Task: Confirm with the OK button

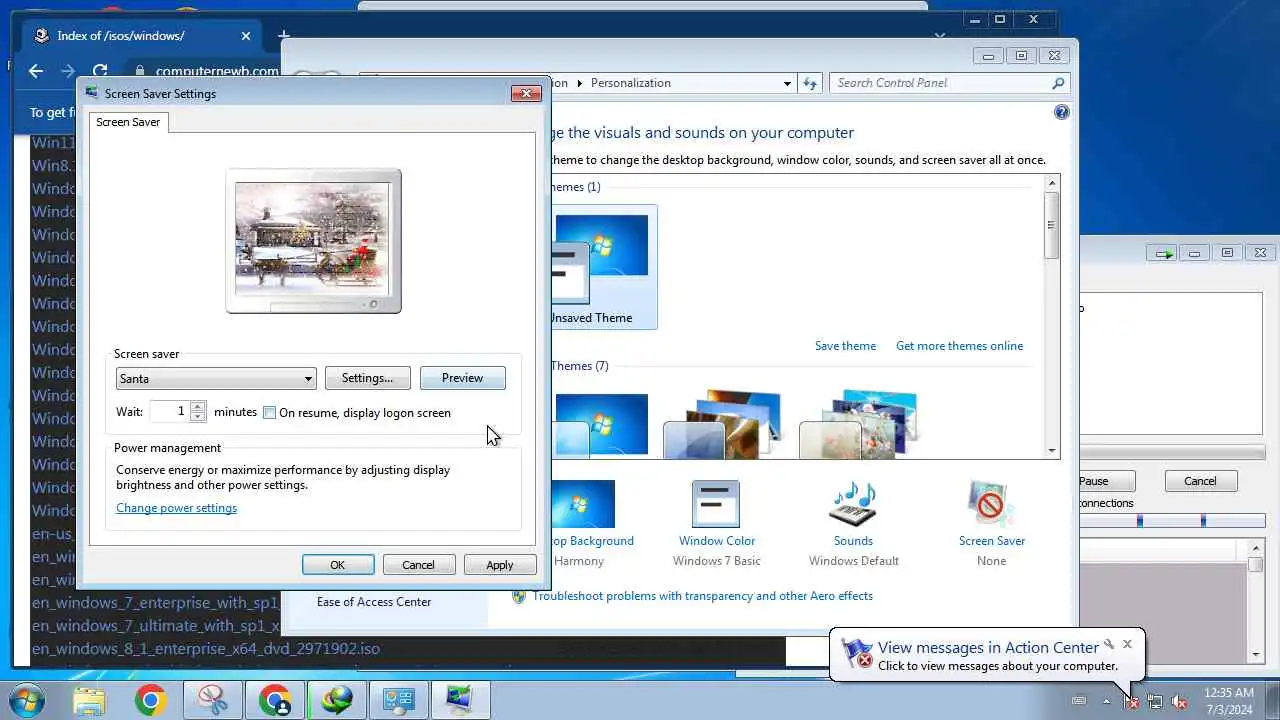Action: (338, 565)
